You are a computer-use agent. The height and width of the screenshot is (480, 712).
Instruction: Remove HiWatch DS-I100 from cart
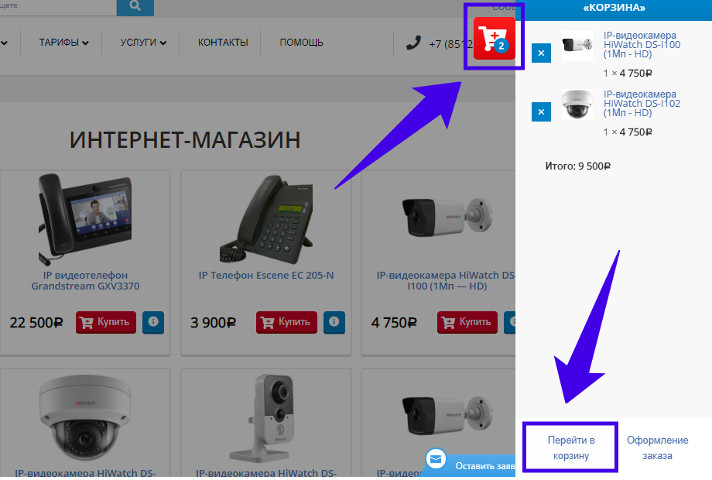(x=541, y=53)
